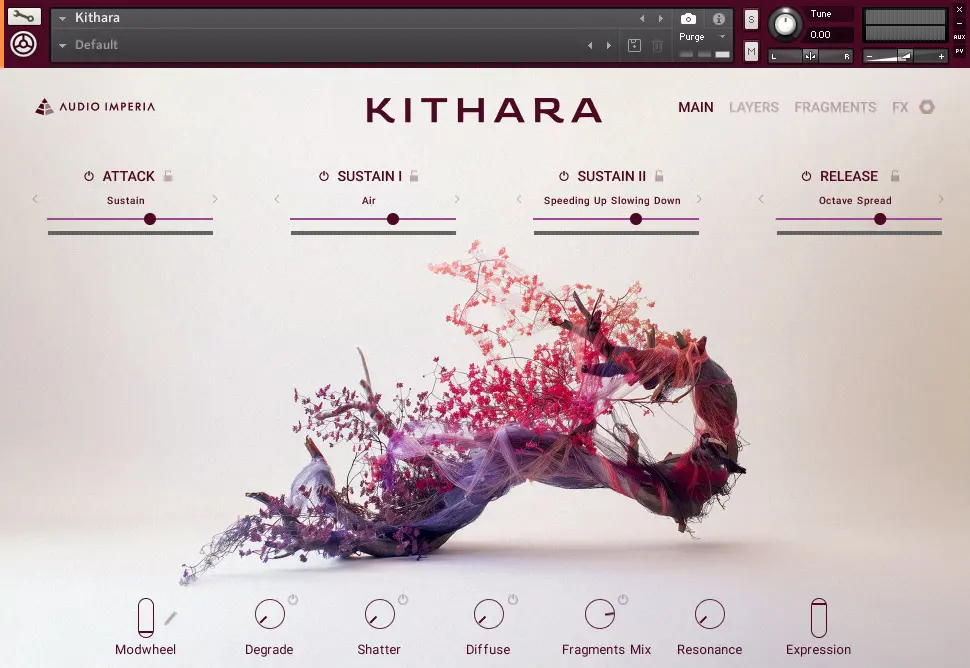The width and height of the screenshot is (970, 668).
Task: Toggle the RELEASE power button
Action: 806,176
